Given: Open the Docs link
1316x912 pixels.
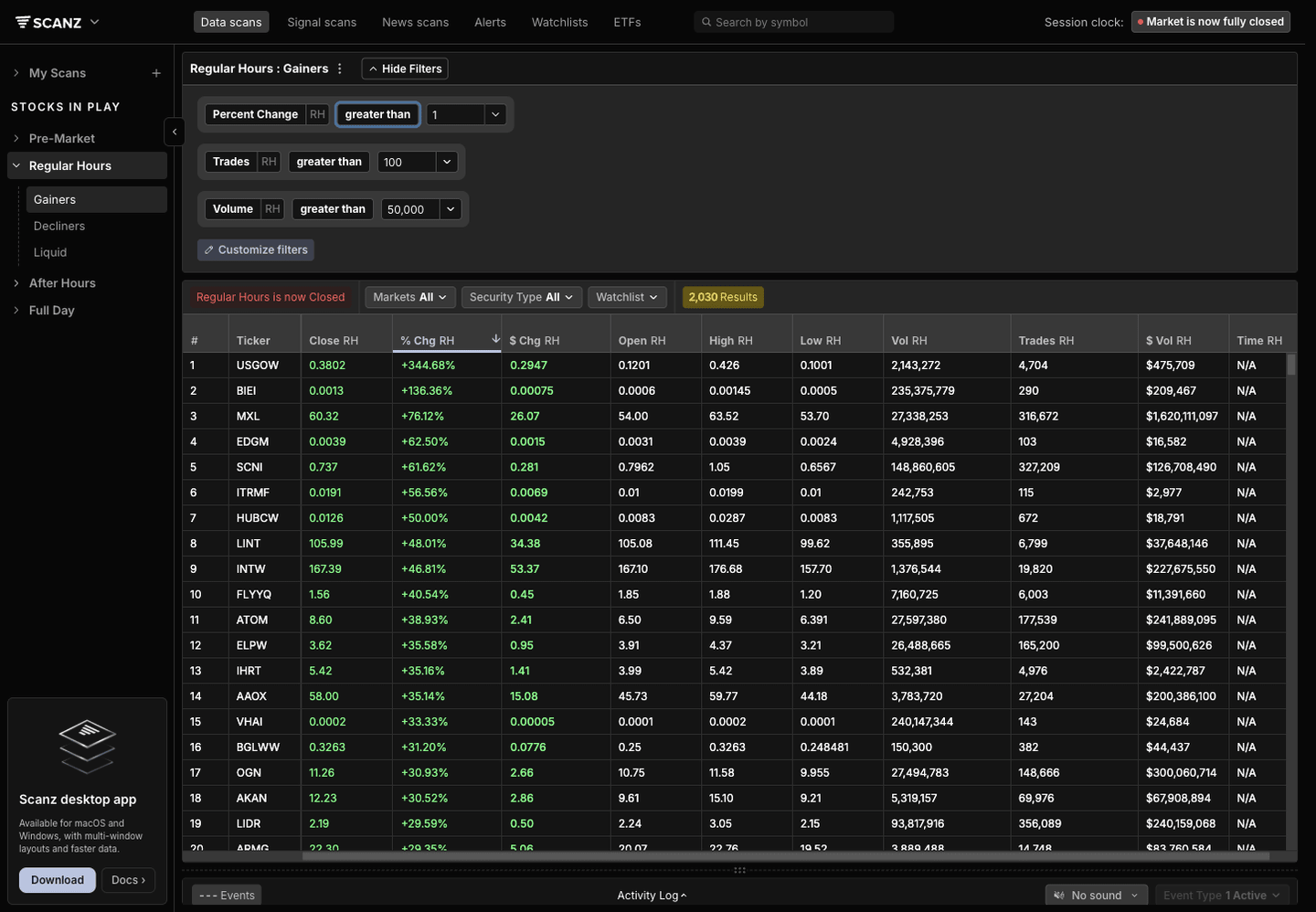Looking at the screenshot, I should click(128, 880).
